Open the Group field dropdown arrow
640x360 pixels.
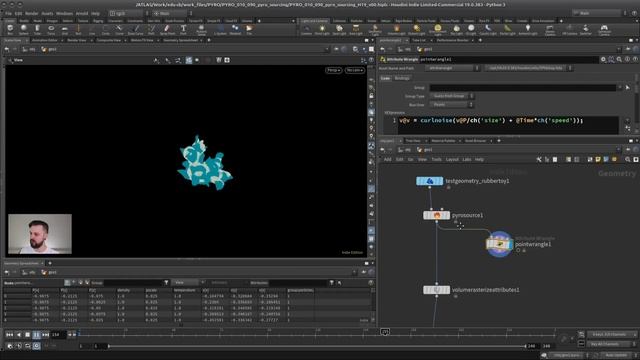620,87
